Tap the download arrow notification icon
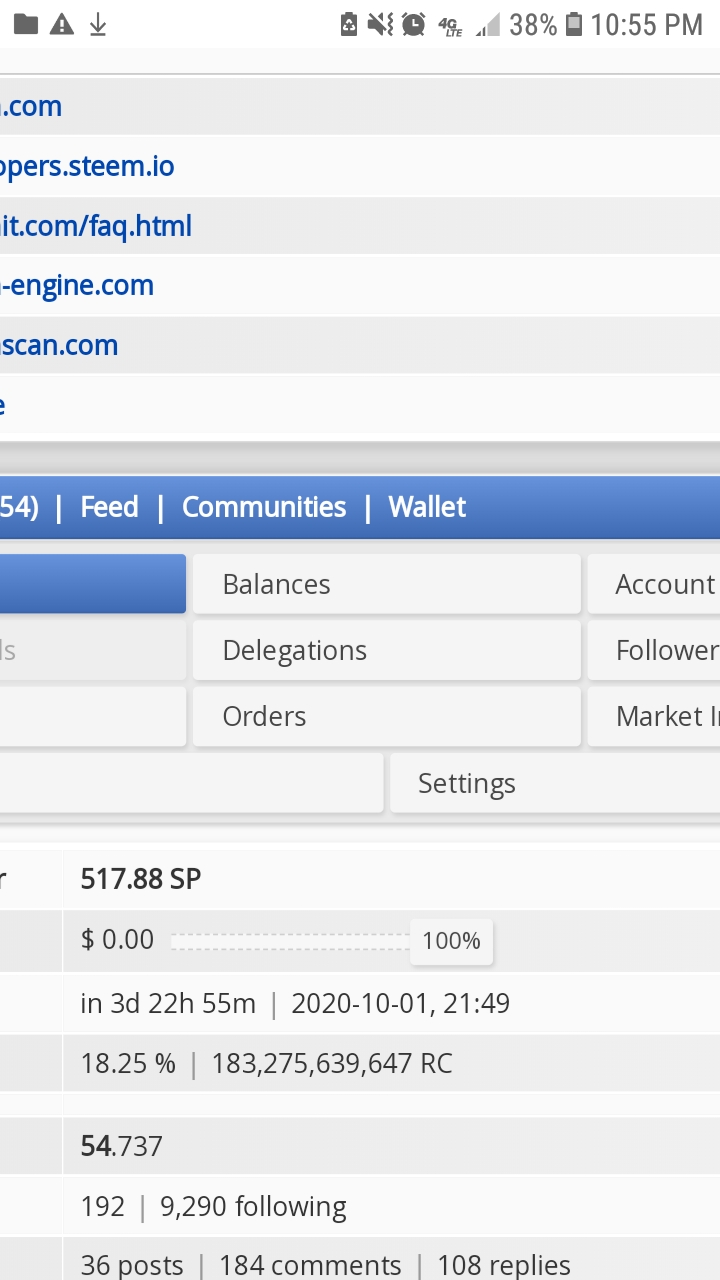This screenshot has height=1280, width=720. pyautogui.click(x=98, y=24)
